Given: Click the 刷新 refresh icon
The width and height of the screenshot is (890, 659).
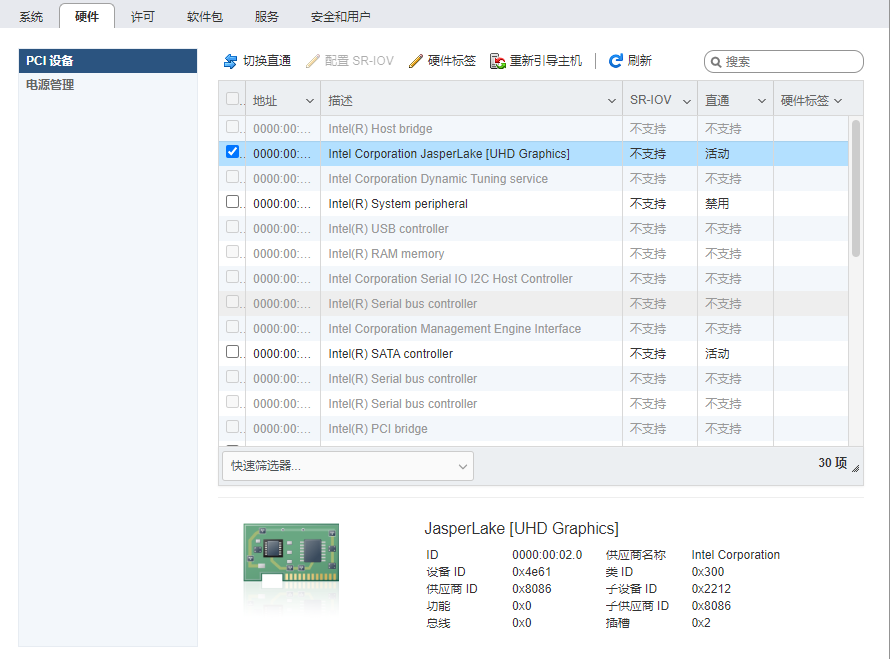Looking at the screenshot, I should (x=616, y=60).
